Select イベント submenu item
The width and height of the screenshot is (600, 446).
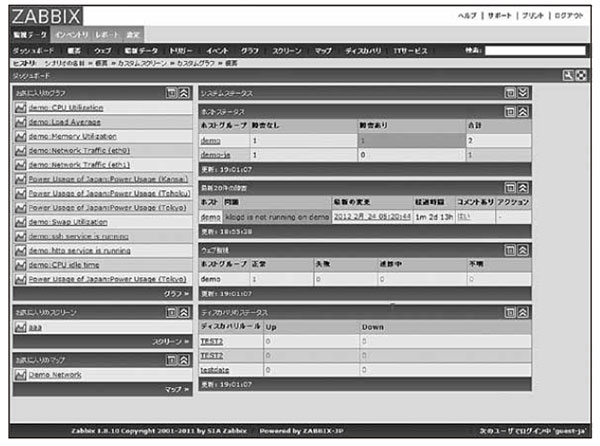(217, 50)
